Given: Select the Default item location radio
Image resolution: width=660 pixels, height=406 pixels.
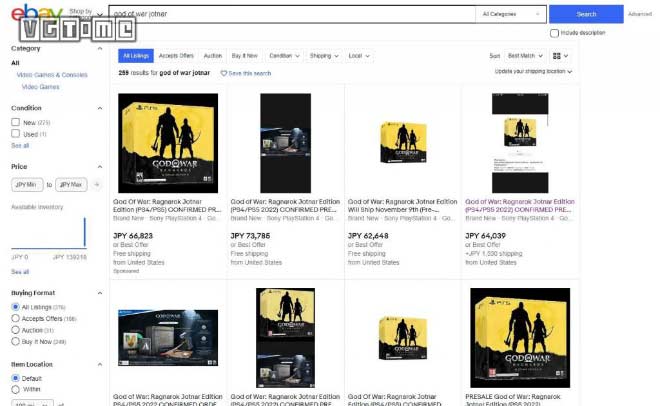Looking at the screenshot, I should (16, 378).
